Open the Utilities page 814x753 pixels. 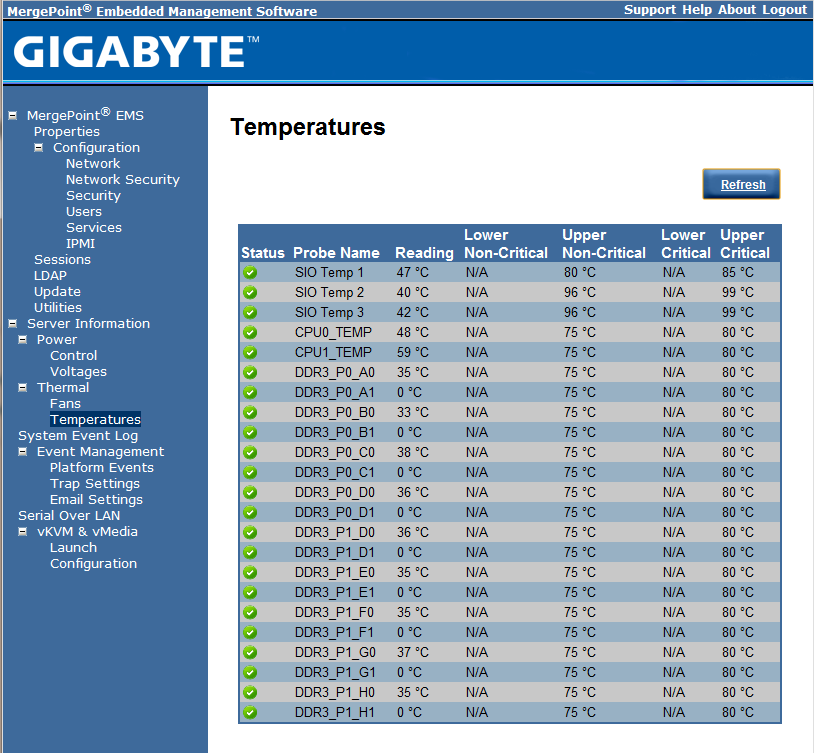click(x=58, y=307)
